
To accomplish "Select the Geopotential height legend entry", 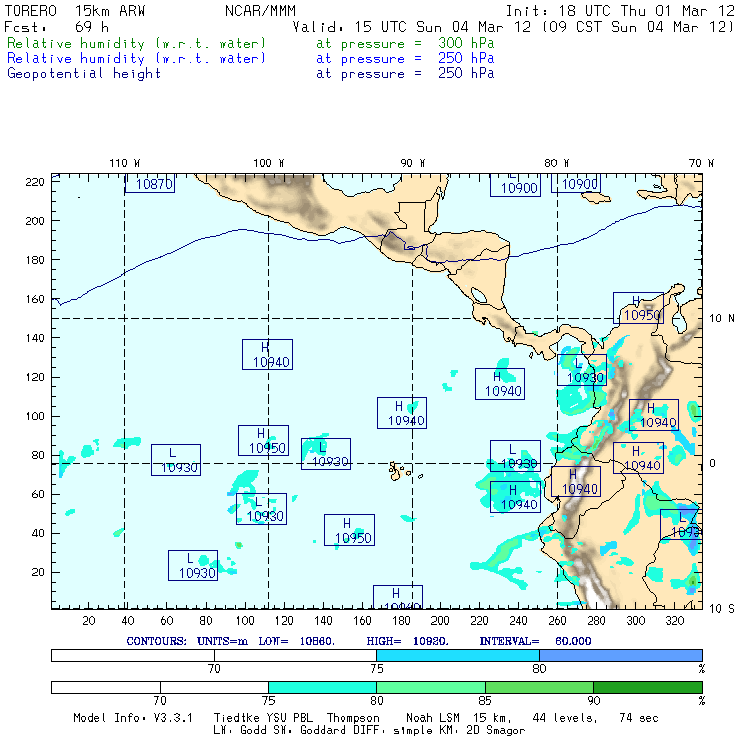I will [x=84, y=74].
